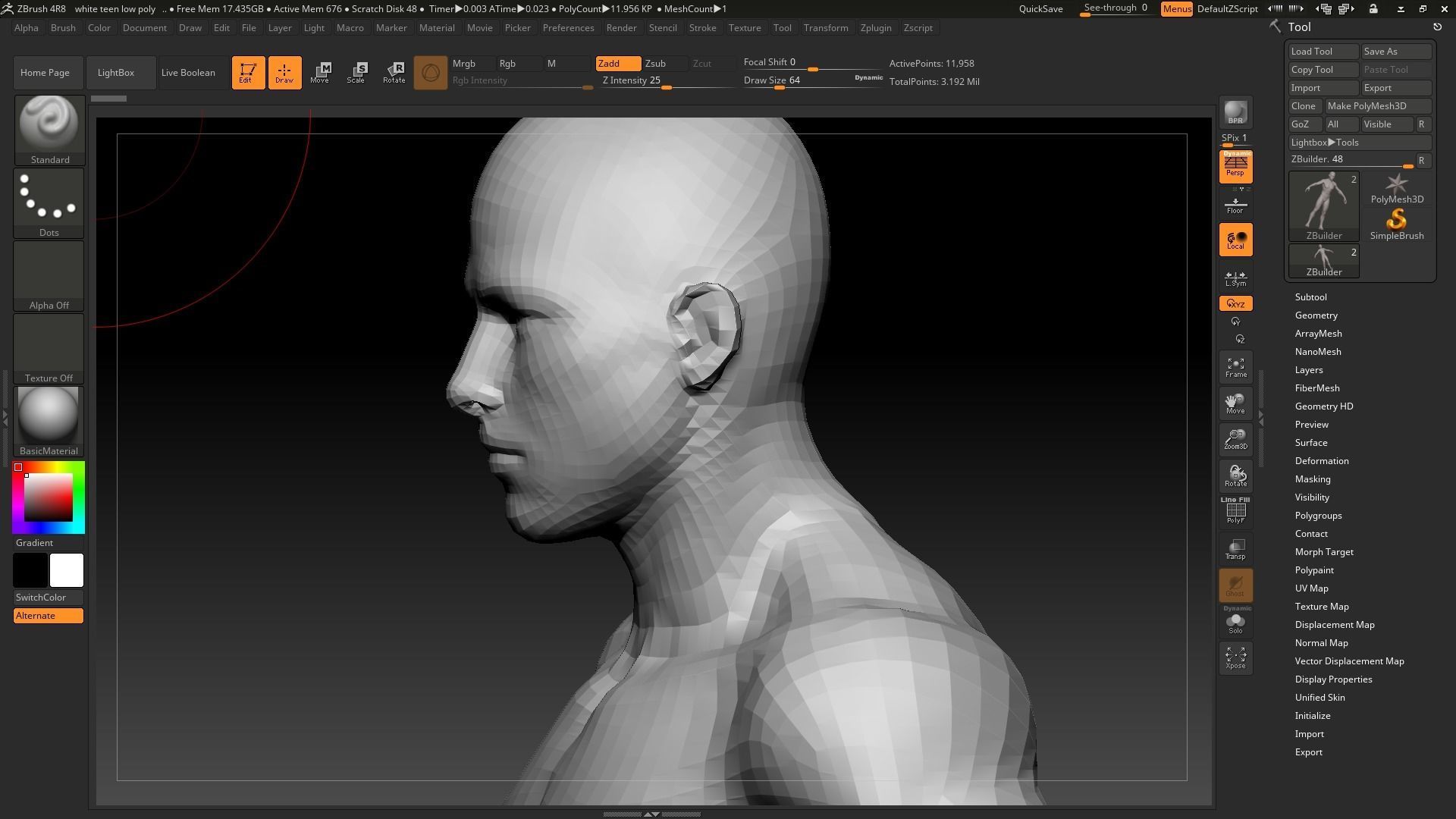This screenshot has height=819, width=1456.
Task: Select the Rotate tool in top shelf
Action: [x=394, y=73]
